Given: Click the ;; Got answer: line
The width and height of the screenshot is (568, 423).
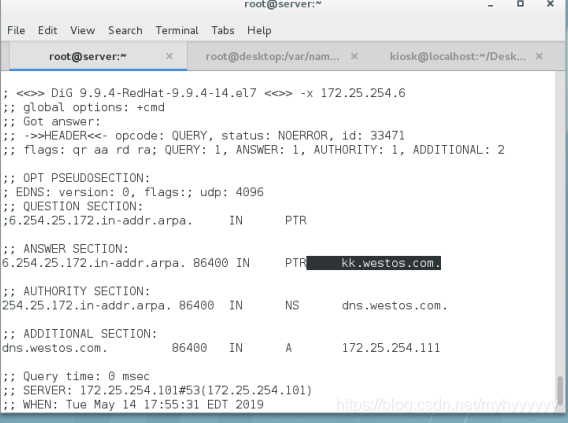Looking at the screenshot, I should (x=51, y=122).
